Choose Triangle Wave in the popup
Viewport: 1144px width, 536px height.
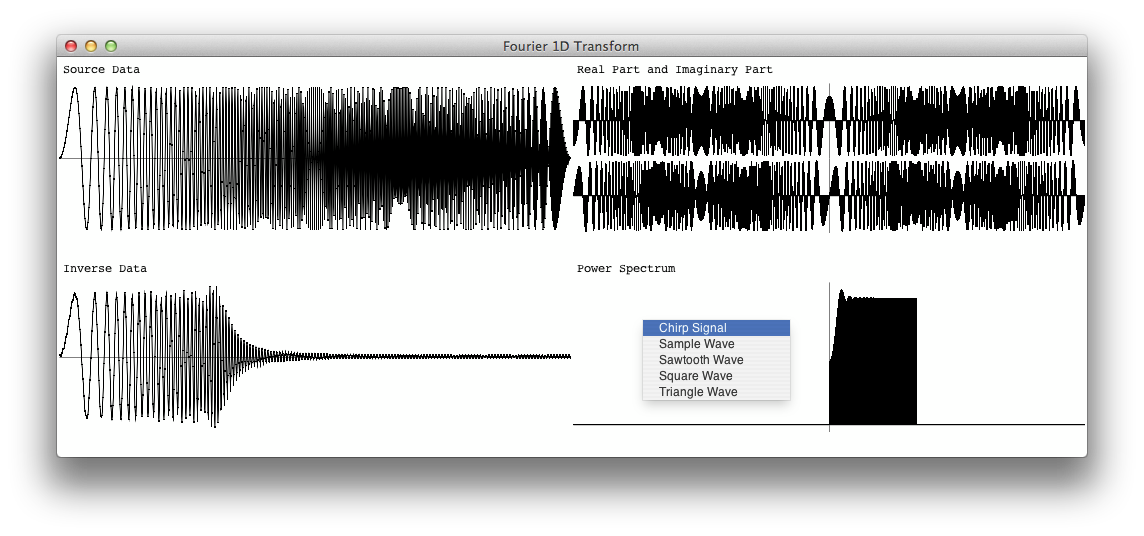(716, 392)
